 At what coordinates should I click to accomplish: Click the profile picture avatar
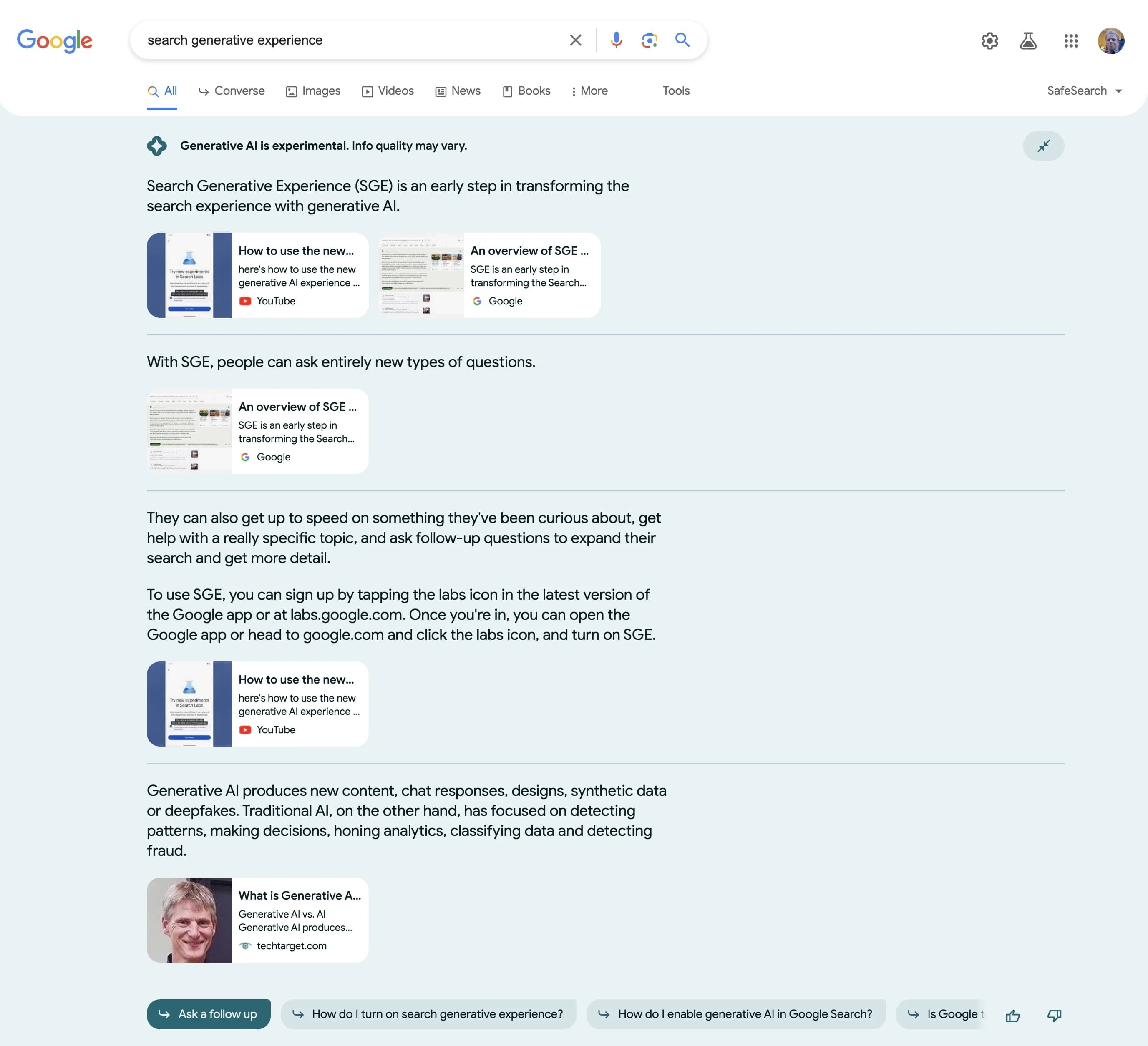1112,40
